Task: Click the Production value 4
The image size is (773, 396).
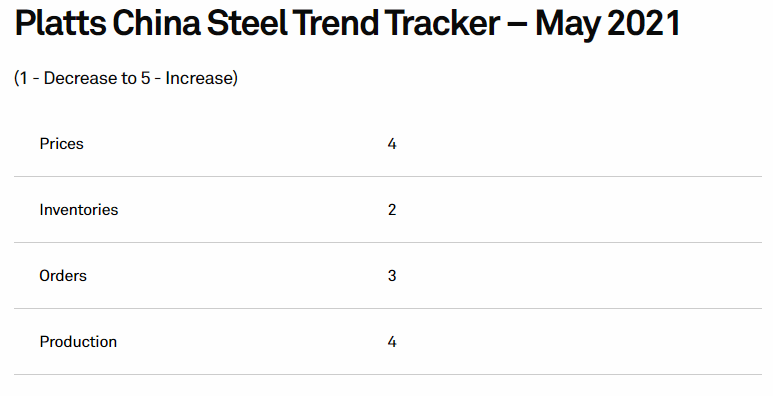Action: pyautogui.click(x=392, y=342)
